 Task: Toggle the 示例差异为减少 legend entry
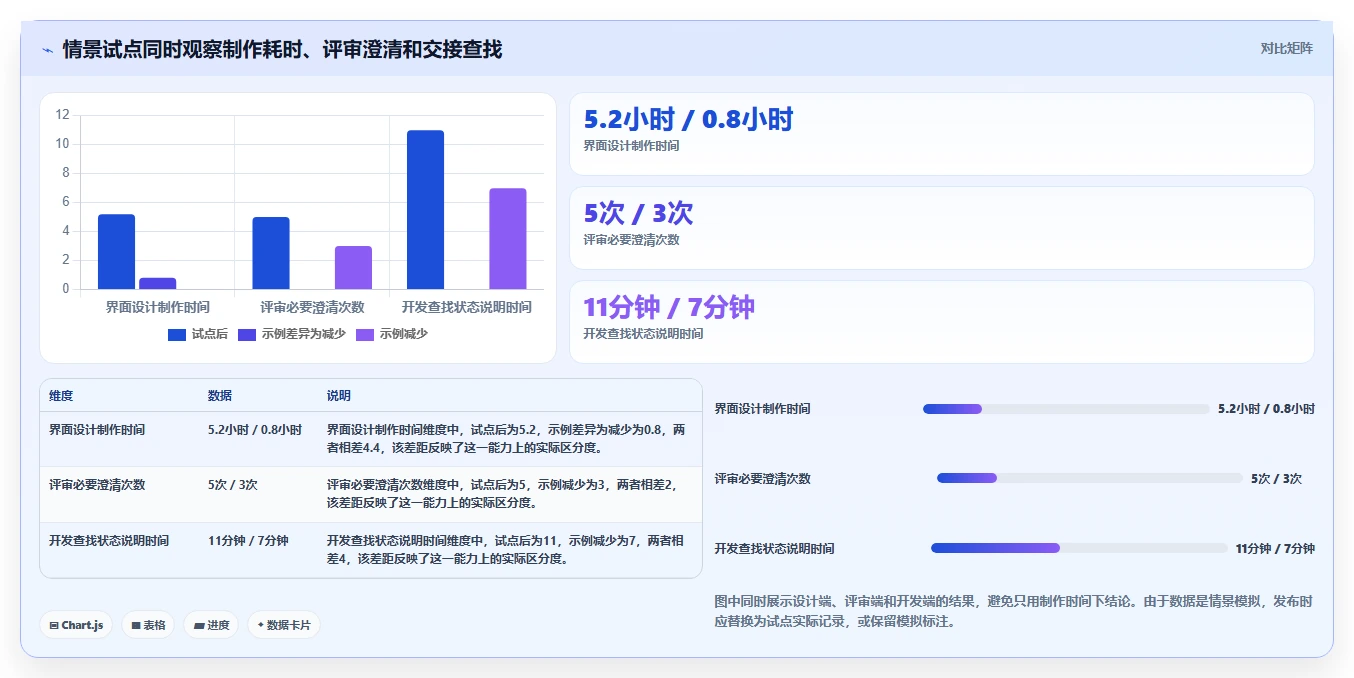(291, 334)
